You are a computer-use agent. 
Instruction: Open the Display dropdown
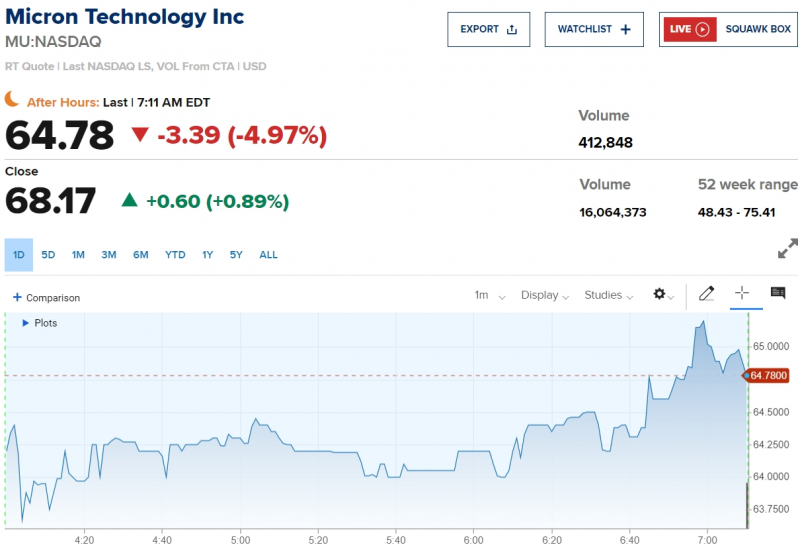tap(545, 295)
